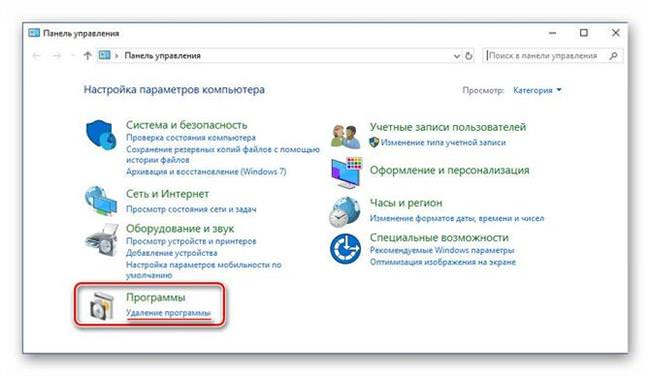Open the User Accounts people icon
Screen dimensions: 650x376
[x=345, y=136]
